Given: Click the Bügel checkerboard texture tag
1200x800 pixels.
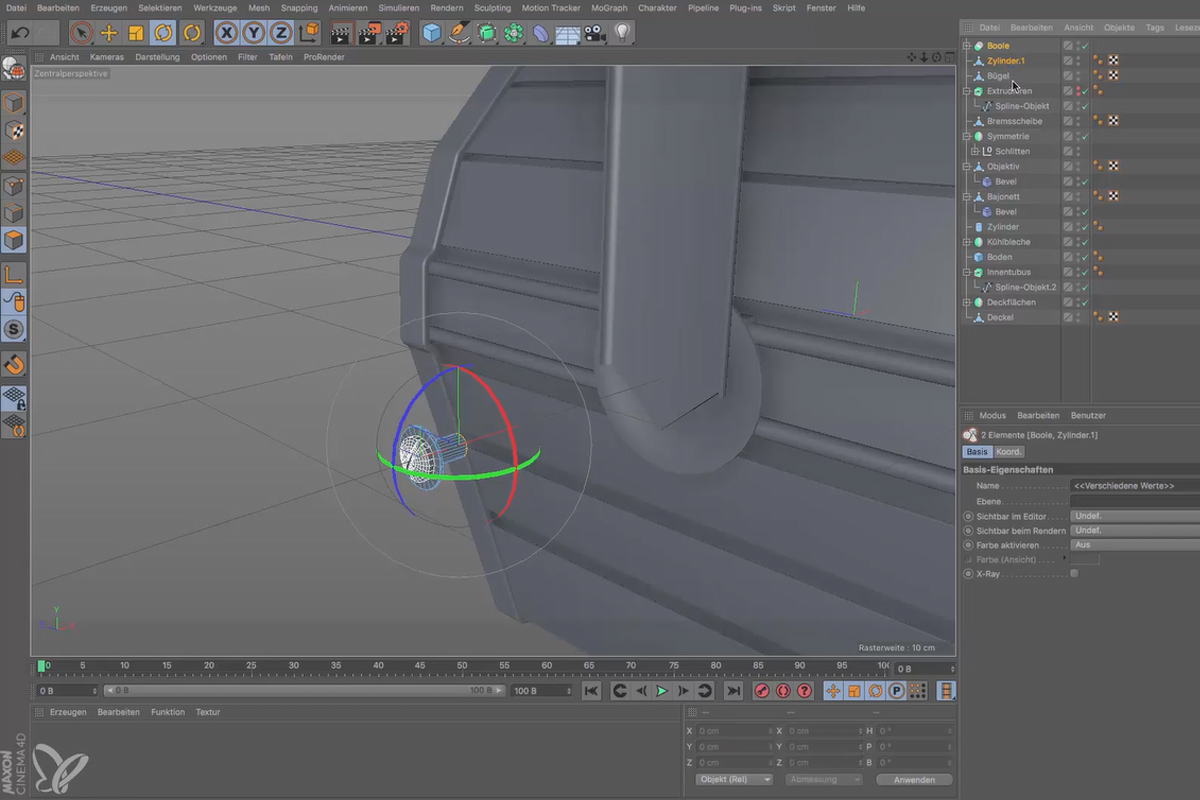Looking at the screenshot, I should click(x=1113, y=76).
